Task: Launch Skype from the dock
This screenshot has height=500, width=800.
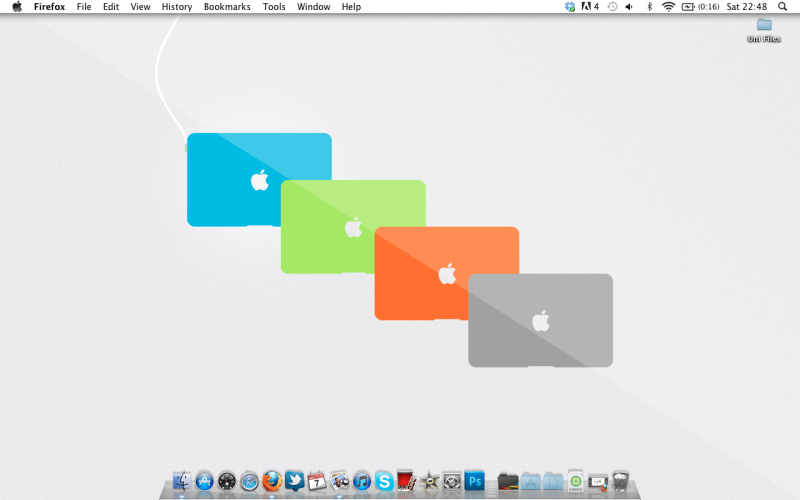Action: click(x=384, y=481)
